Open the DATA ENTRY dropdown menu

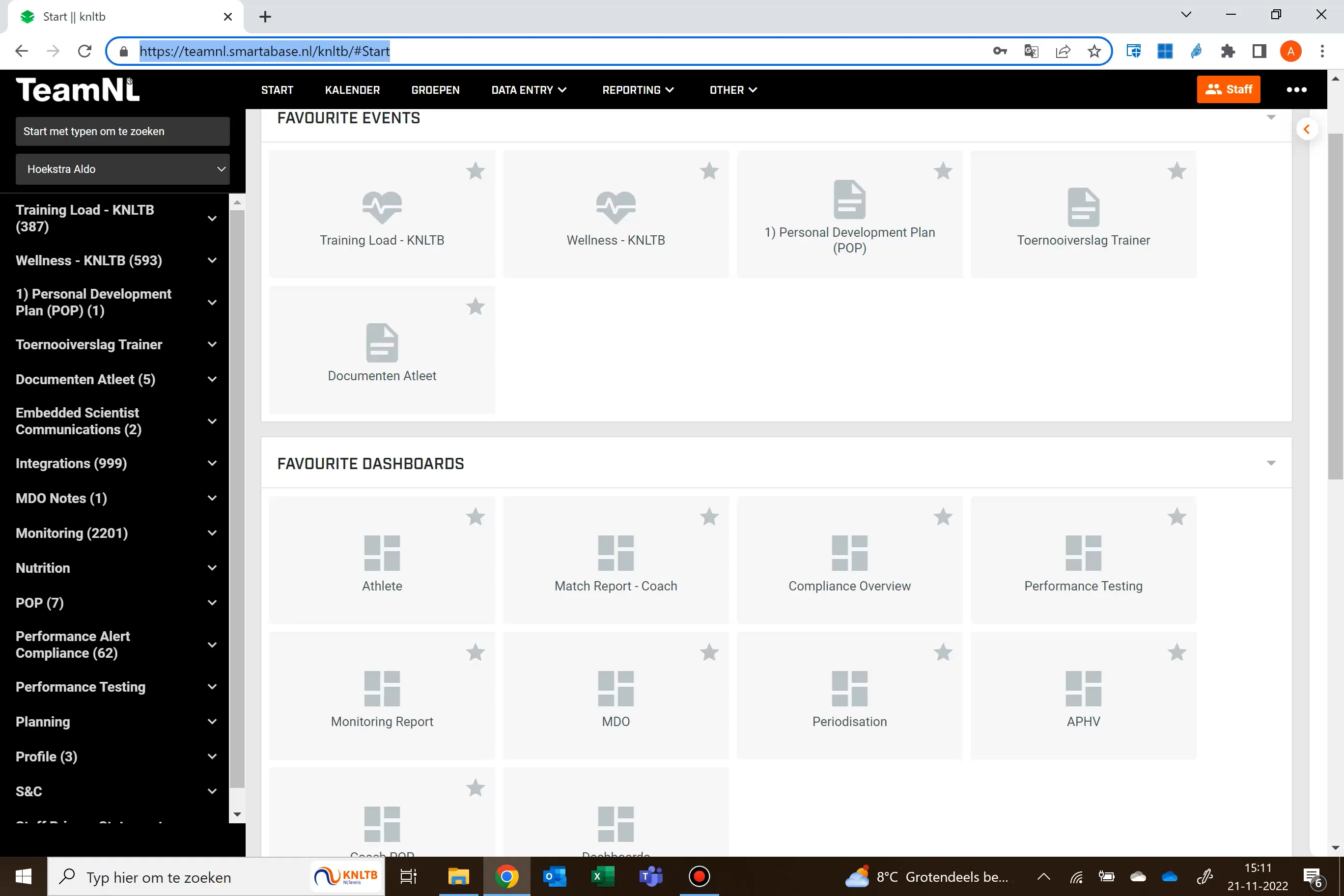[529, 90]
